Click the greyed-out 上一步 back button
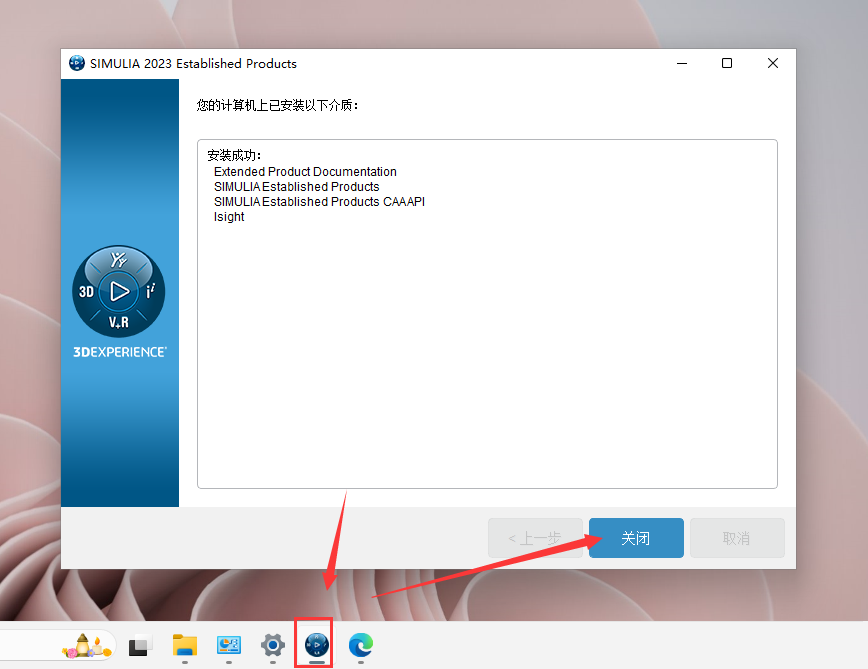 535,538
